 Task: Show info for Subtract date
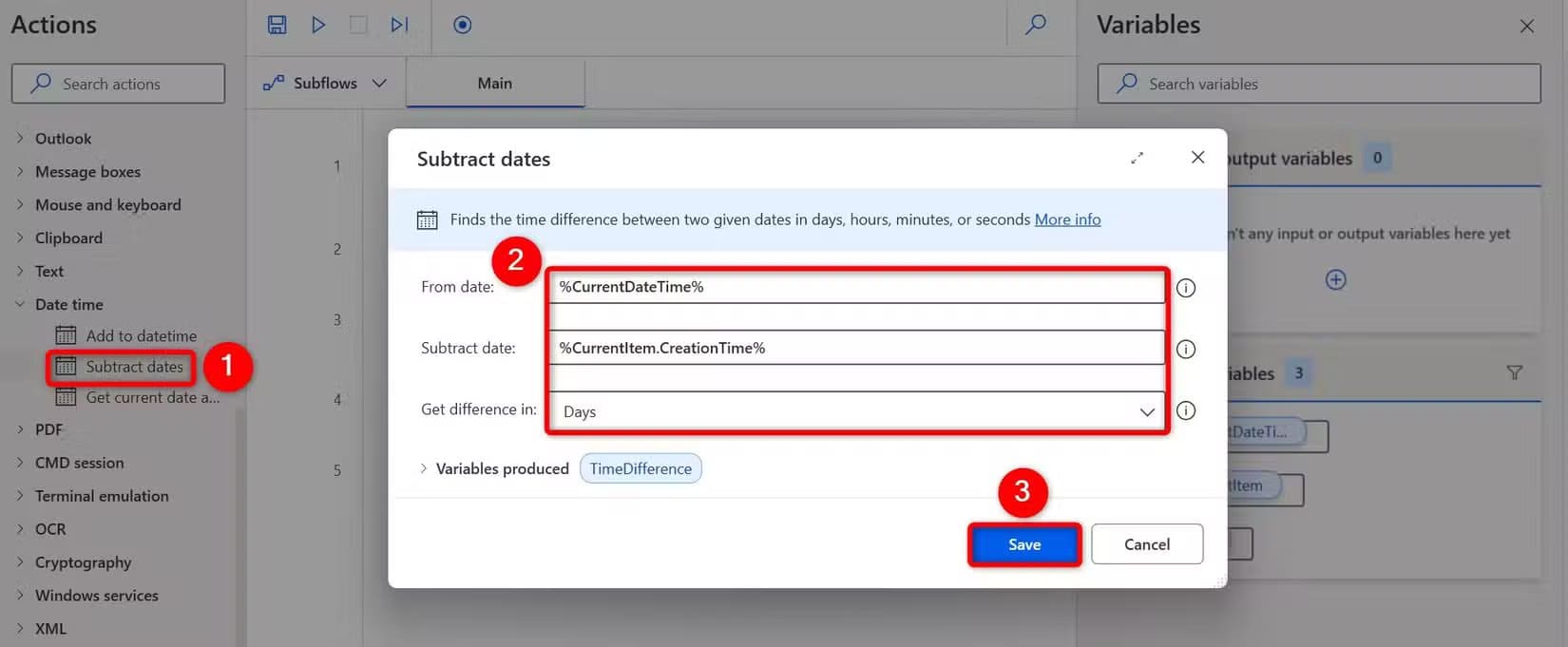point(1186,349)
